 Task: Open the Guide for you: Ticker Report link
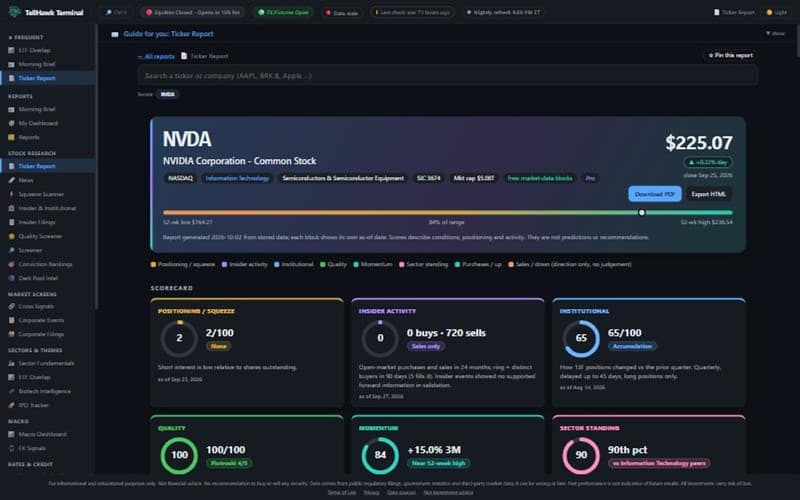click(168, 34)
